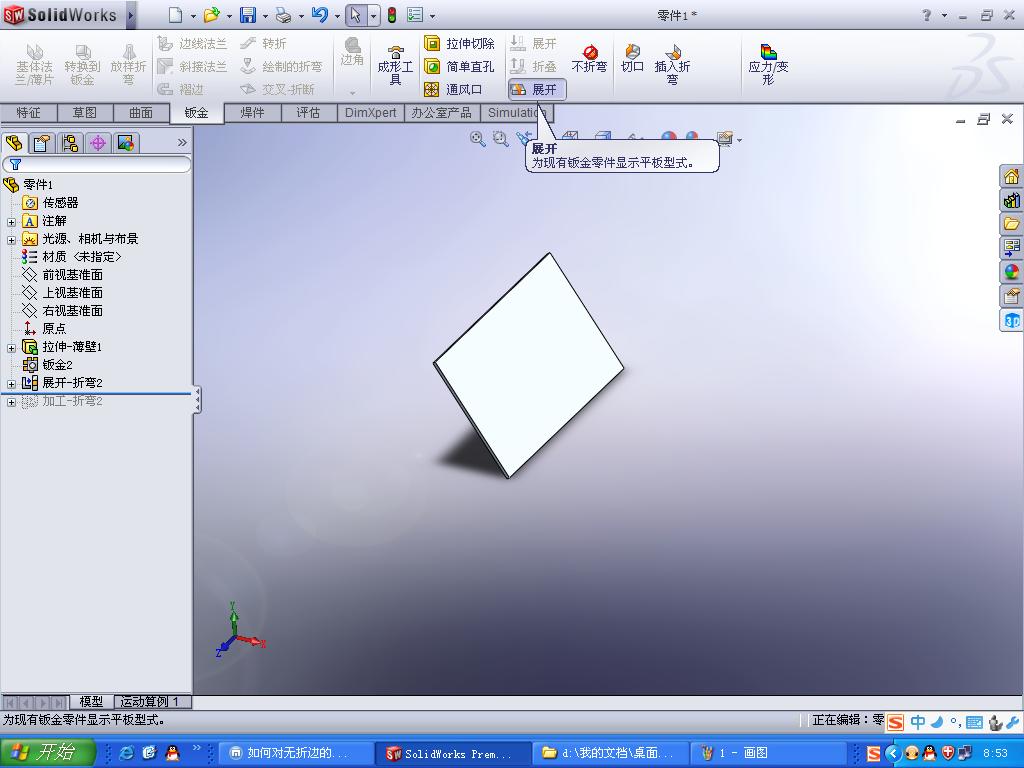Click the Print icon in the top toolbar

pos(283,14)
